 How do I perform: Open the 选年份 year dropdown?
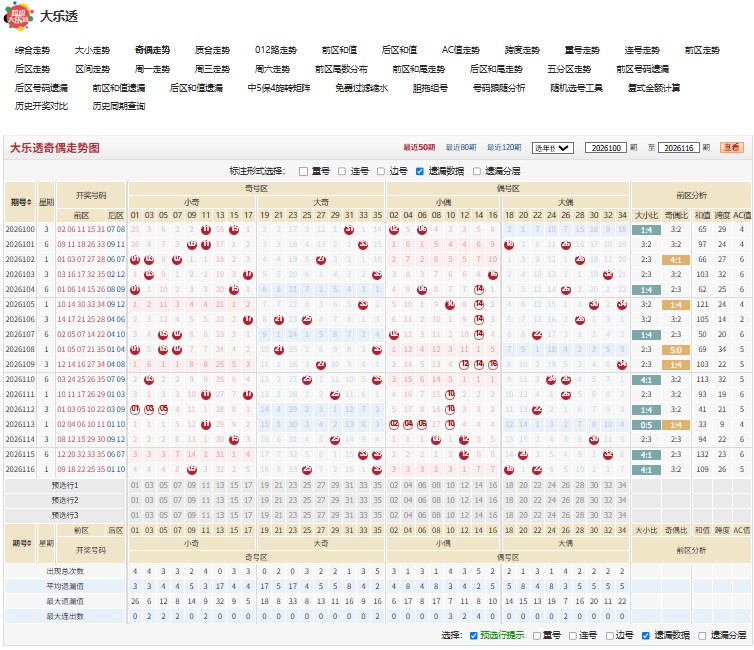point(553,148)
